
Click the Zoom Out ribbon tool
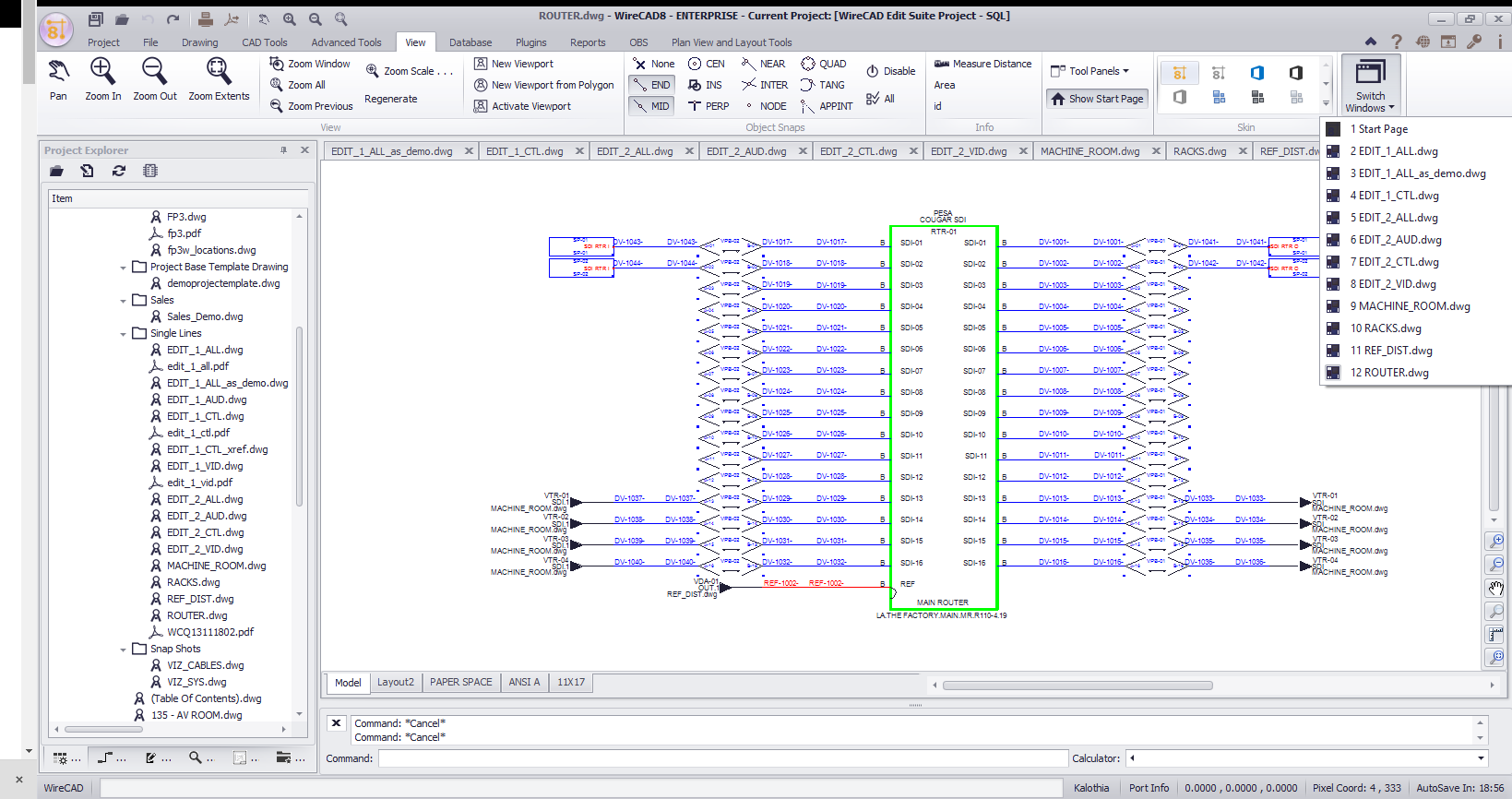click(154, 79)
